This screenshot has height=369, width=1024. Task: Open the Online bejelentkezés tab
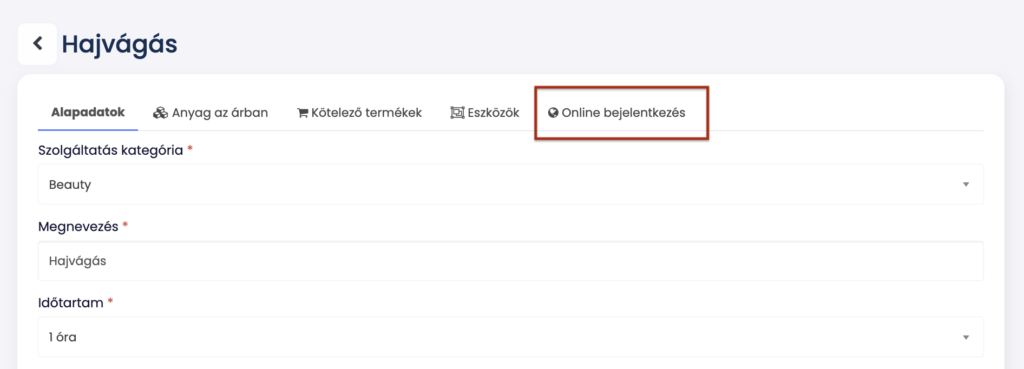pyautogui.click(x=616, y=112)
